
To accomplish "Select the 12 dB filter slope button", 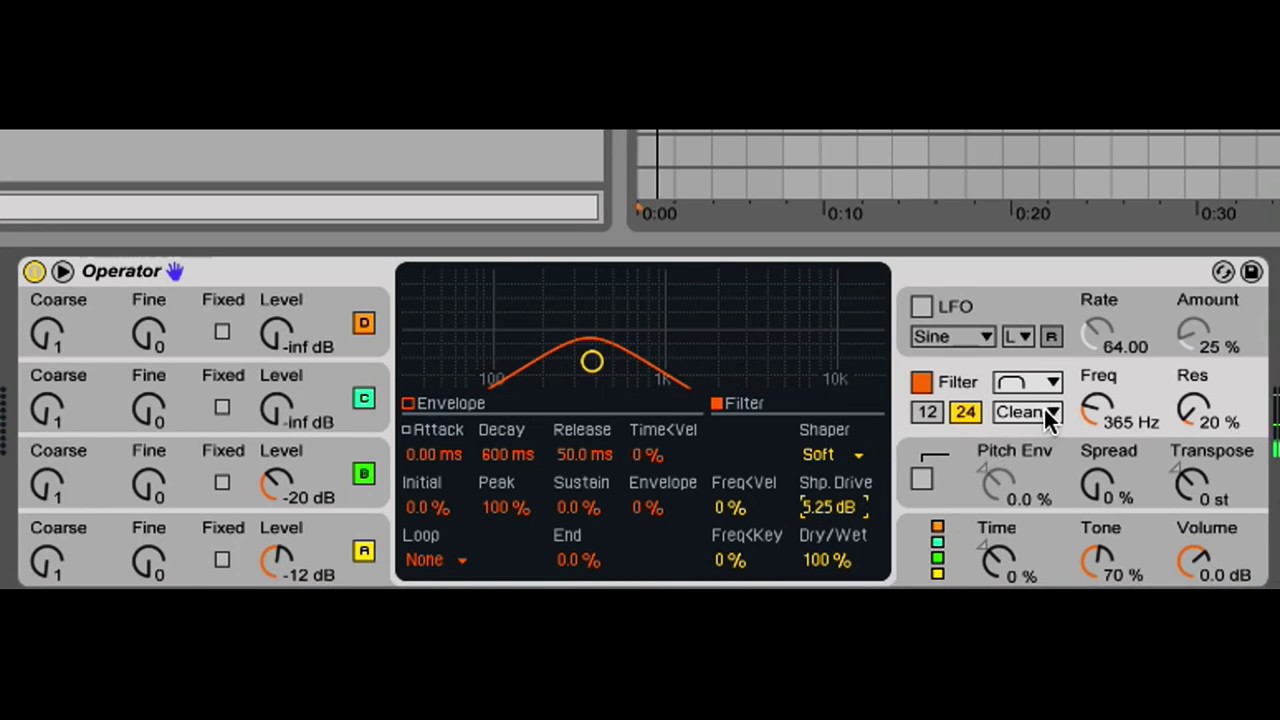I will pos(928,412).
